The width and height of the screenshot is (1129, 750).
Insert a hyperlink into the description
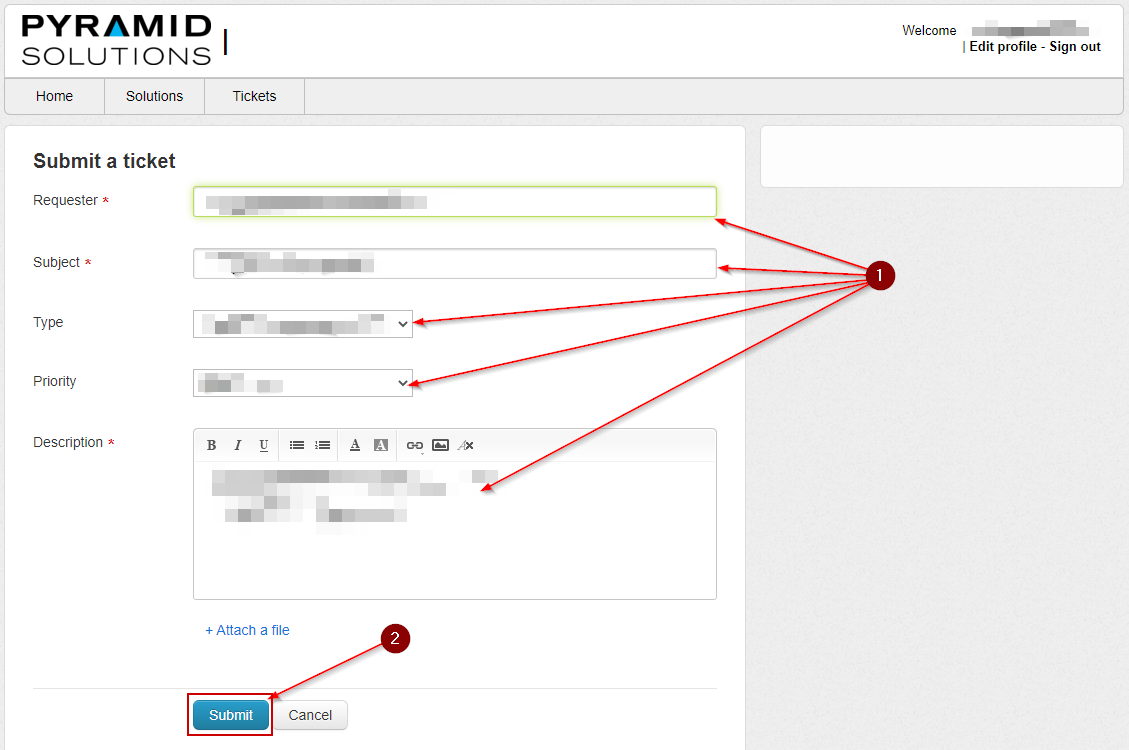pyautogui.click(x=415, y=446)
